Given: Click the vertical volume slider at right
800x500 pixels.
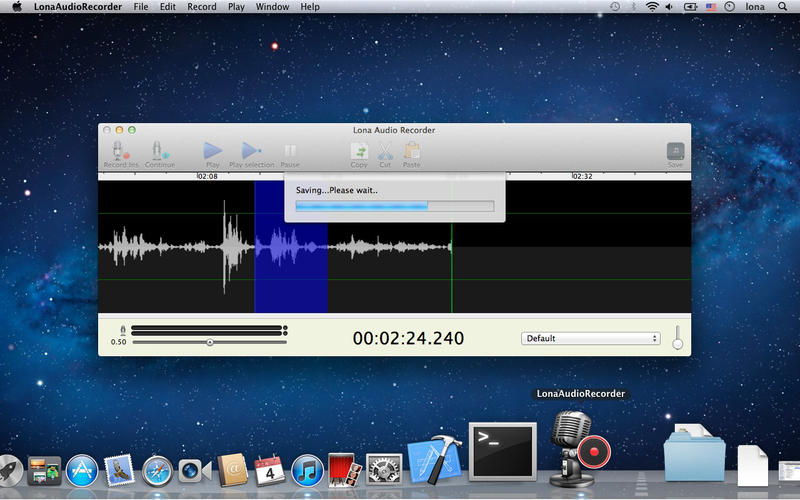Looking at the screenshot, I should (x=677, y=338).
